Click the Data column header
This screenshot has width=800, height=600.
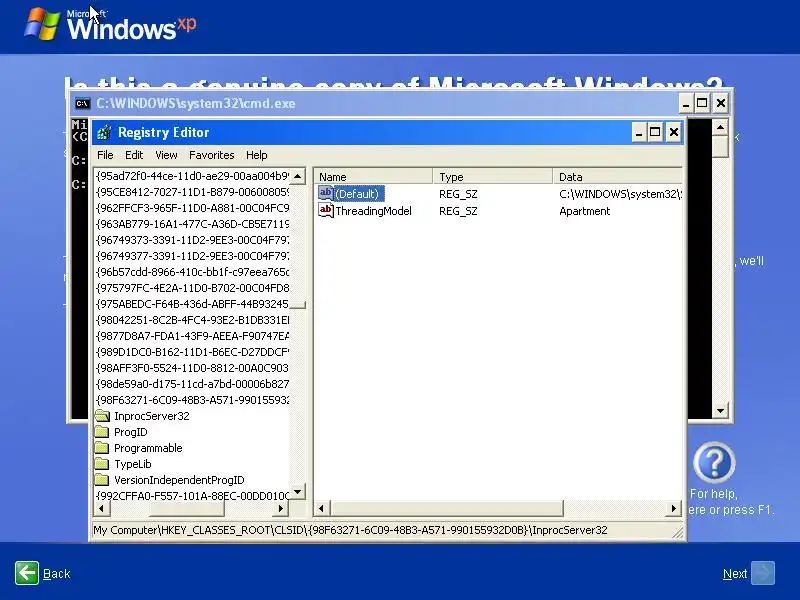click(617, 177)
